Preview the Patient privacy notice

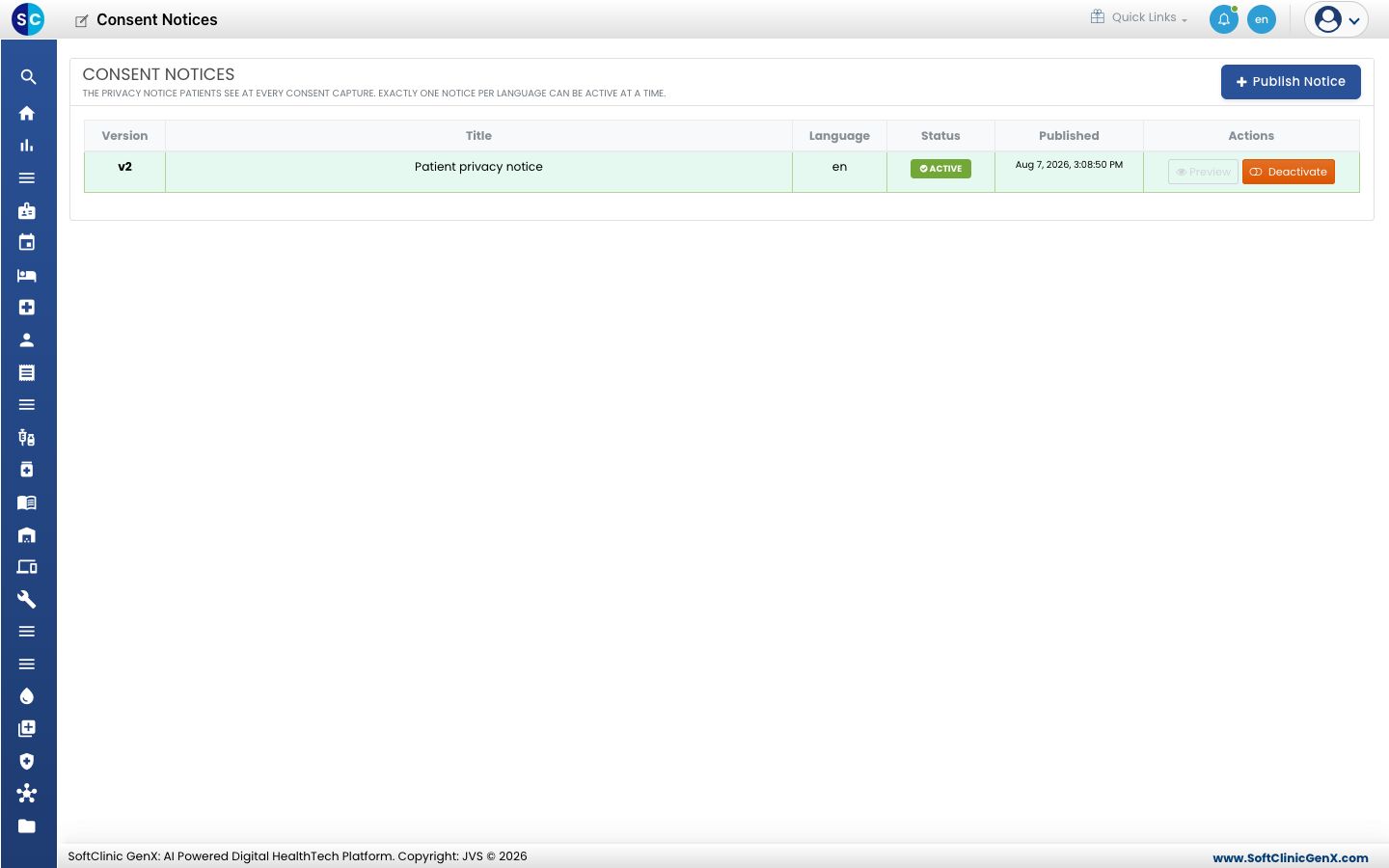[1203, 172]
